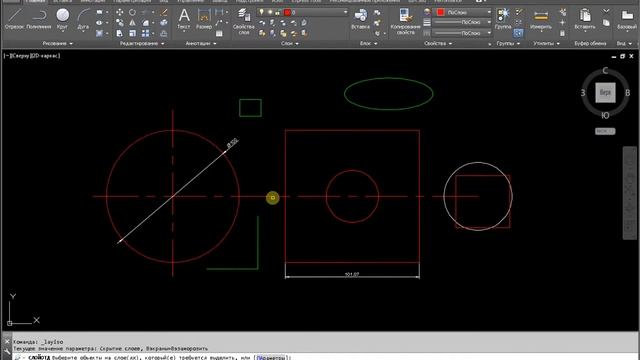Activate the Mirror tool icon

(132, 22)
